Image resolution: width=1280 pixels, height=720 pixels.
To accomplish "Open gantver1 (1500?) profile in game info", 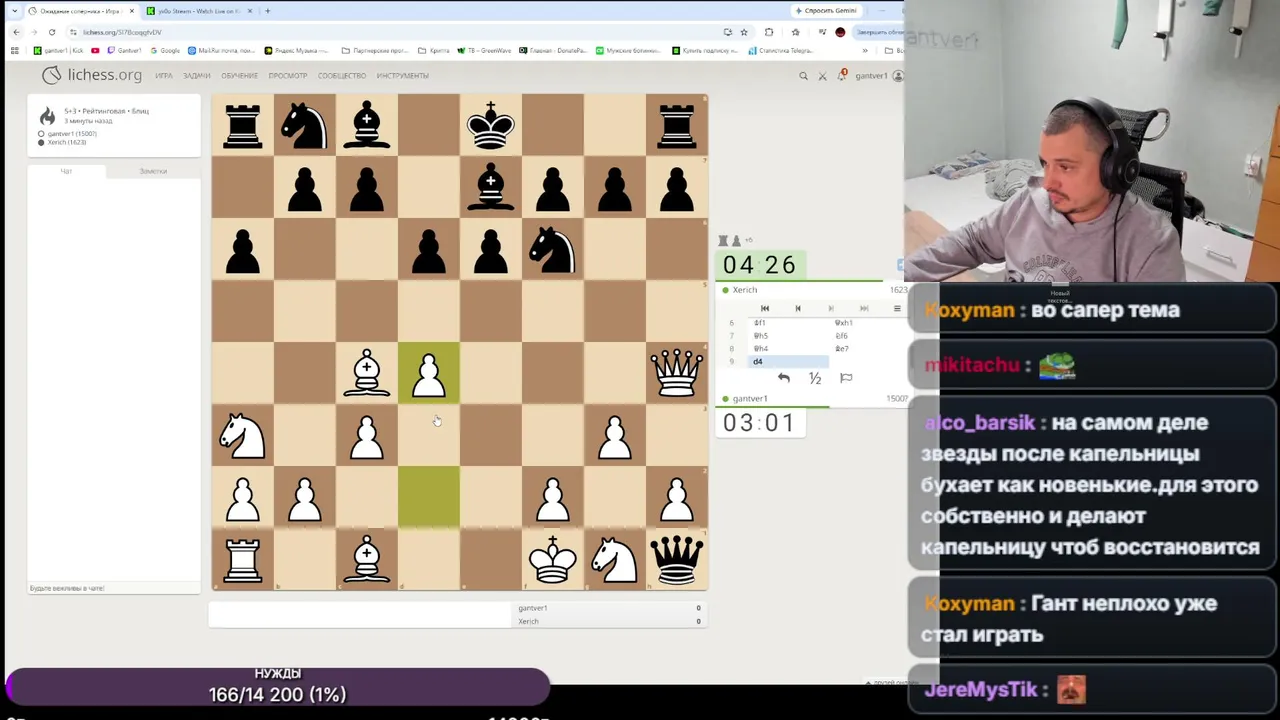I will click(71, 134).
